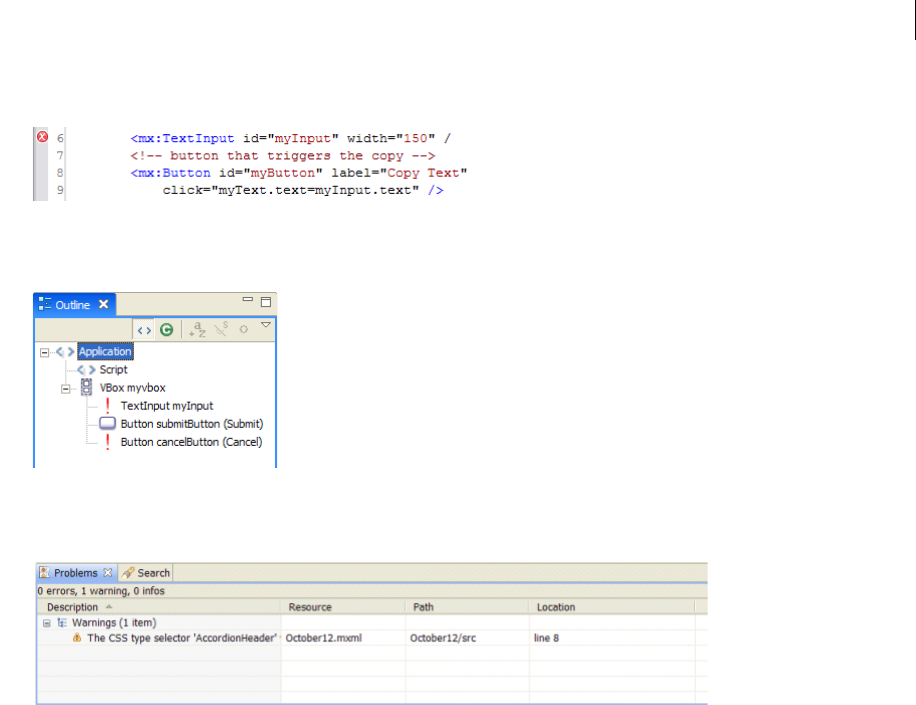Viewport: 916px width, 705px height.
Task: Click the mx:Button tag in code
Action: tap(171, 173)
